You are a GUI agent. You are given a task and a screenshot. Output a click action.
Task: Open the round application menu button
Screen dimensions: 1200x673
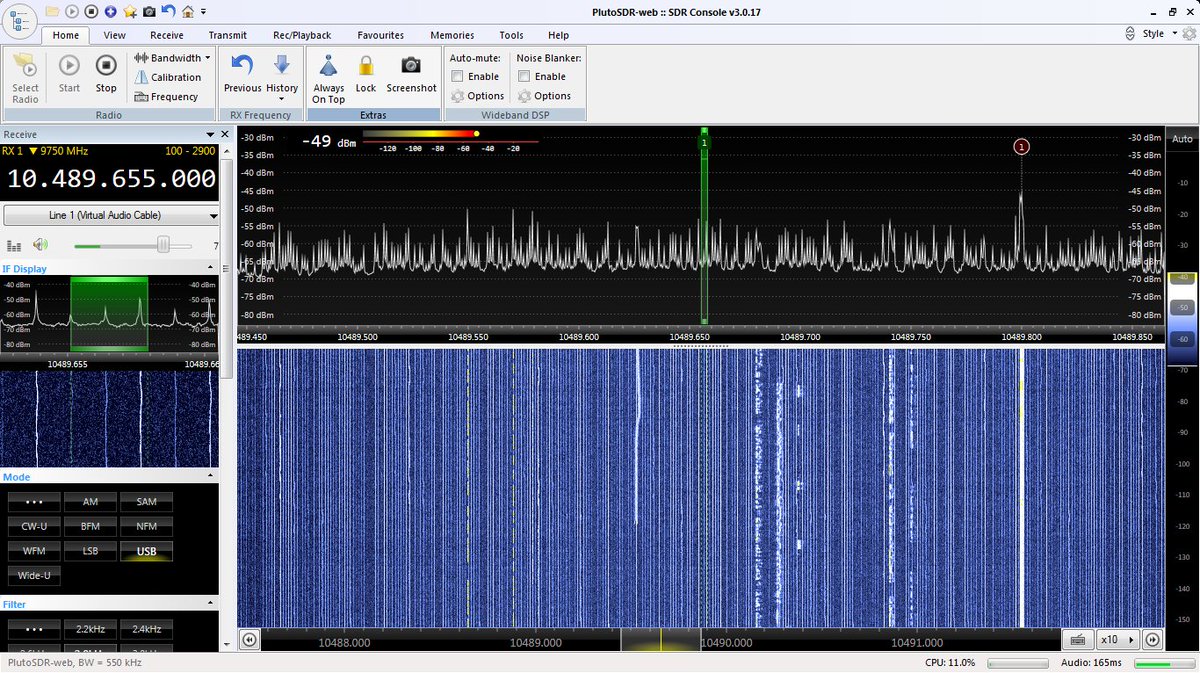point(20,20)
